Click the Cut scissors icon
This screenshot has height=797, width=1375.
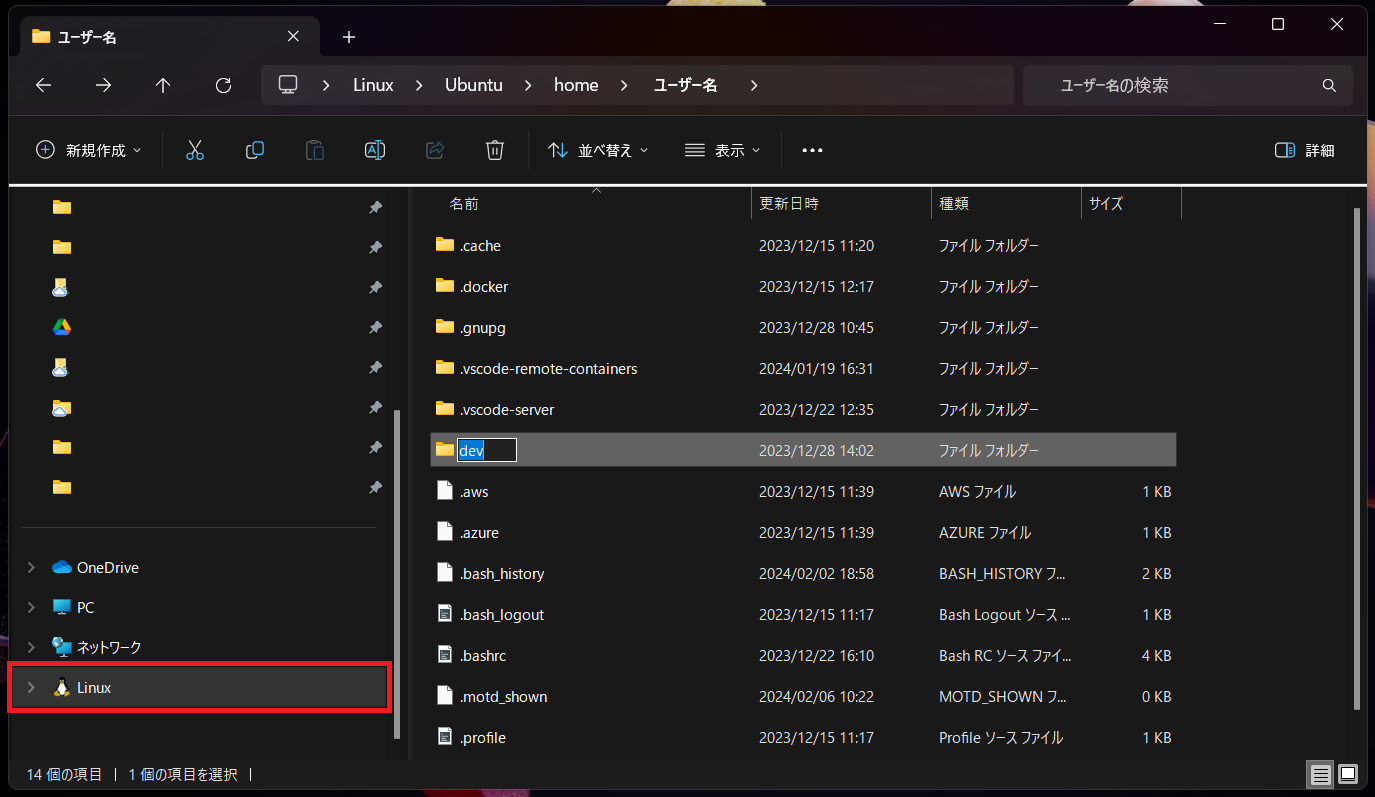195,150
